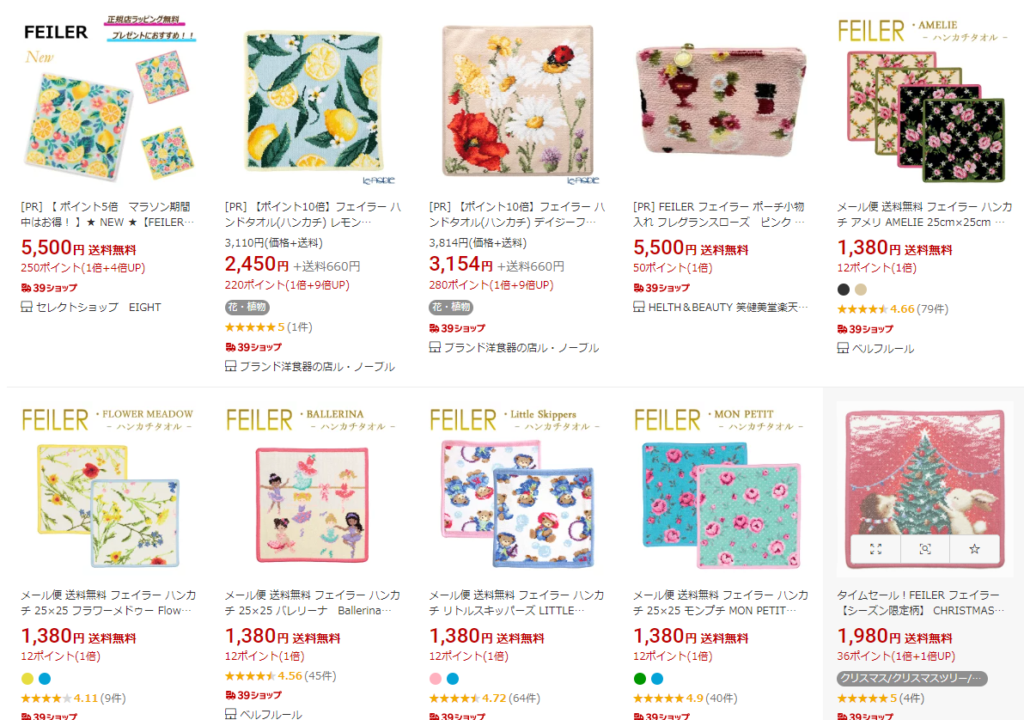1024x720 pixels.
Task: Click the クリスマス/クリスマスツリー tag on Christmas item
Action: click(x=912, y=678)
